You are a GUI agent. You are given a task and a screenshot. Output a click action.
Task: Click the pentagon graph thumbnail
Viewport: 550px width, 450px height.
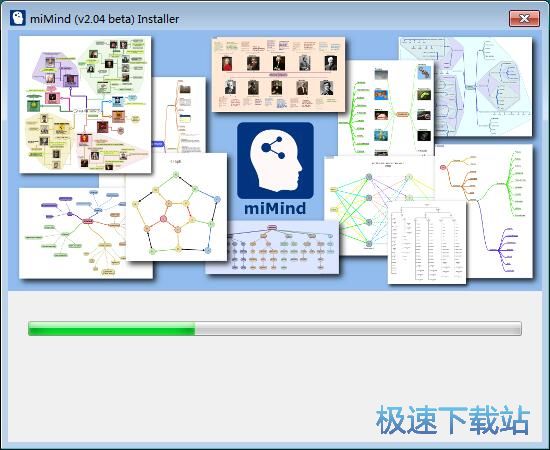176,207
